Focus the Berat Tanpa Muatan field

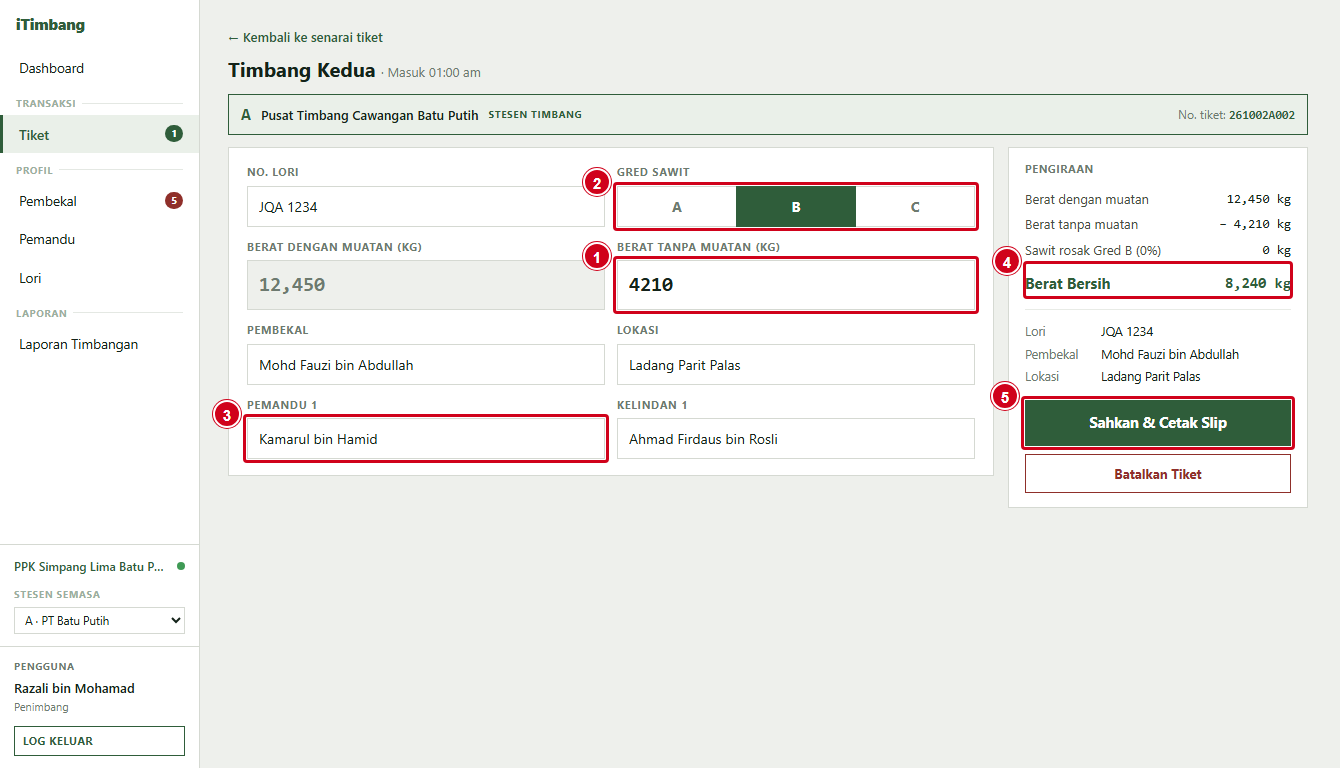click(796, 285)
